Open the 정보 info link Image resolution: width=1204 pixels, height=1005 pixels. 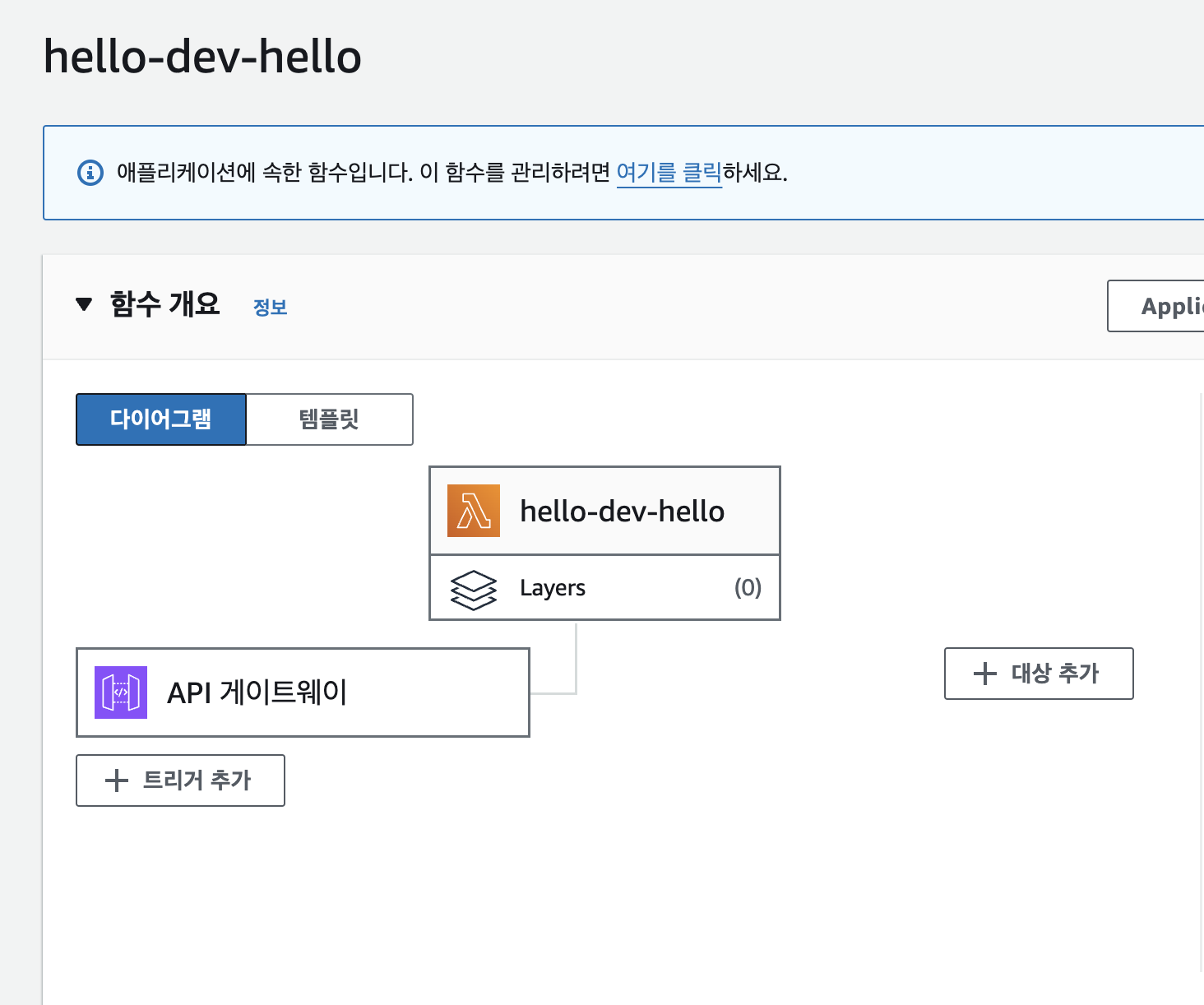270,307
